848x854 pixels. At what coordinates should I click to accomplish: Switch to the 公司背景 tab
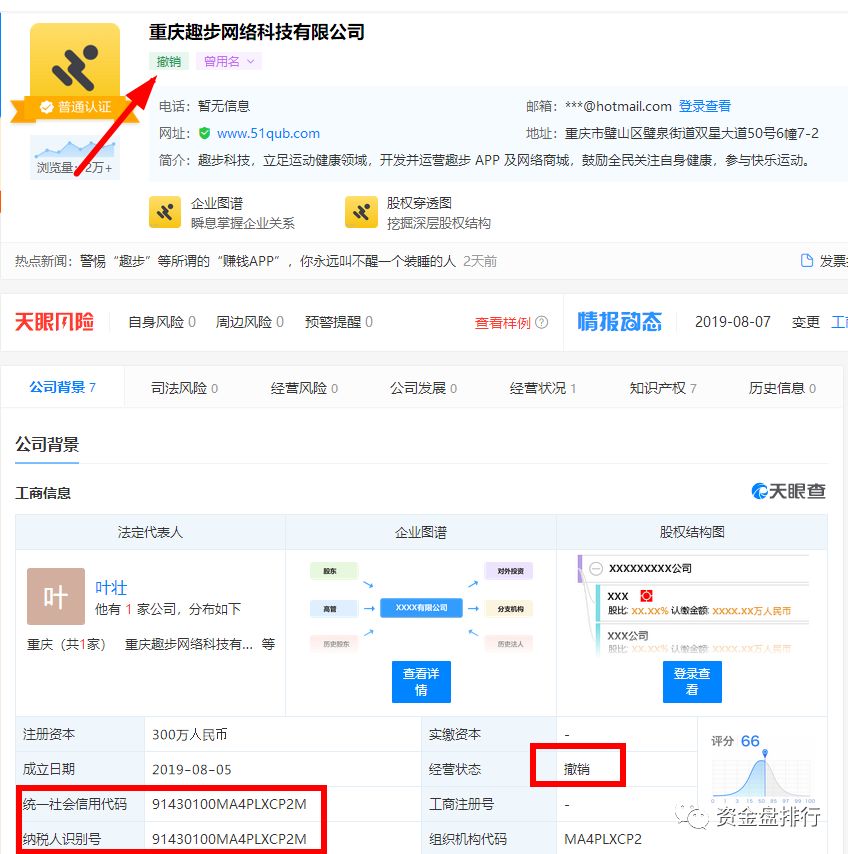63,387
